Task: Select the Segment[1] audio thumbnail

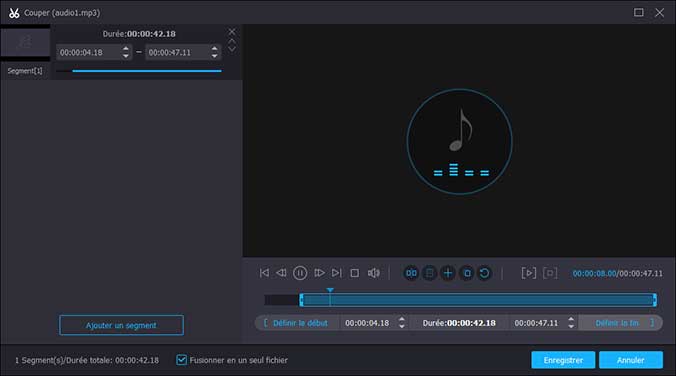Action: (25, 42)
